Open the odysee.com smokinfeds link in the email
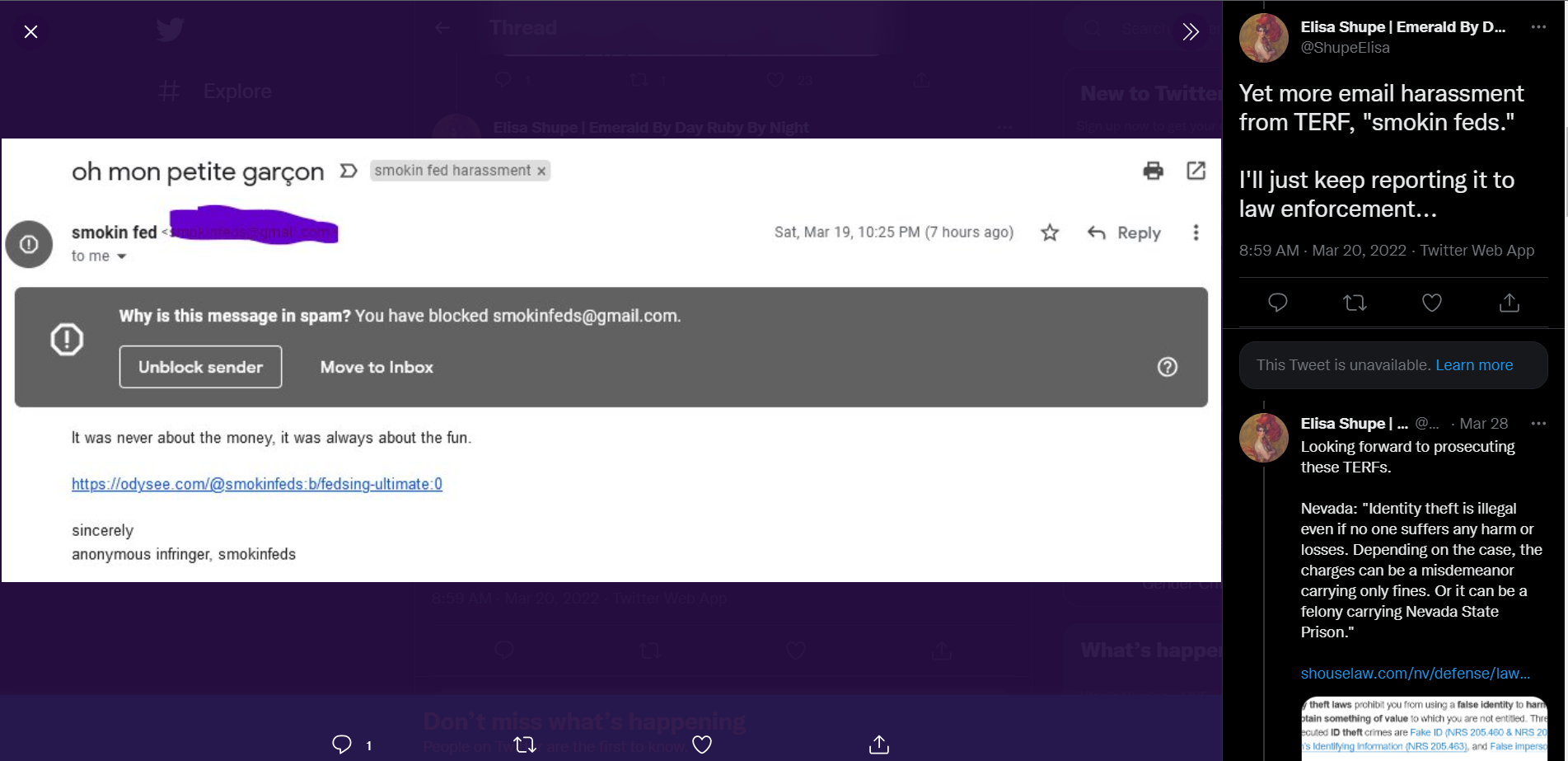Image resolution: width=1568 pixels, height=761 pixels. tap(256, 484)
